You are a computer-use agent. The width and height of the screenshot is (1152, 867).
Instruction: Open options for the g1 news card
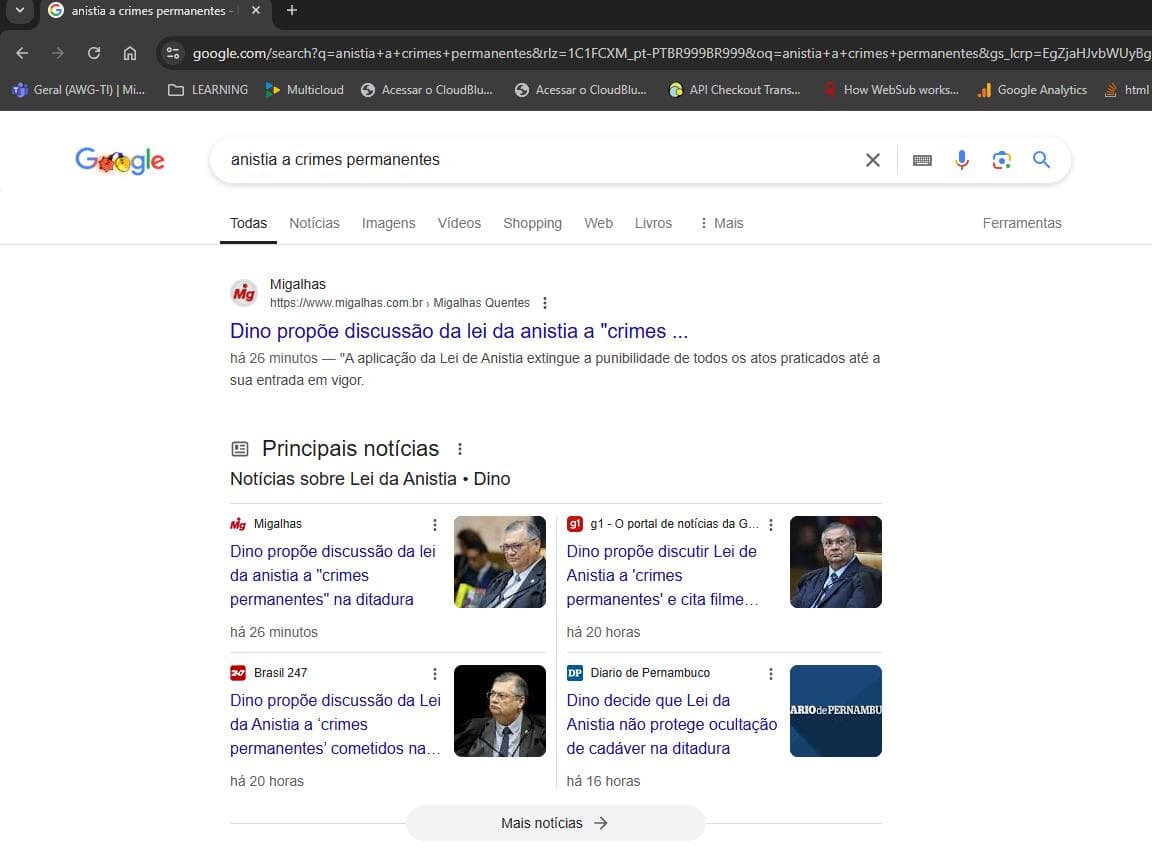coord(771,525)
